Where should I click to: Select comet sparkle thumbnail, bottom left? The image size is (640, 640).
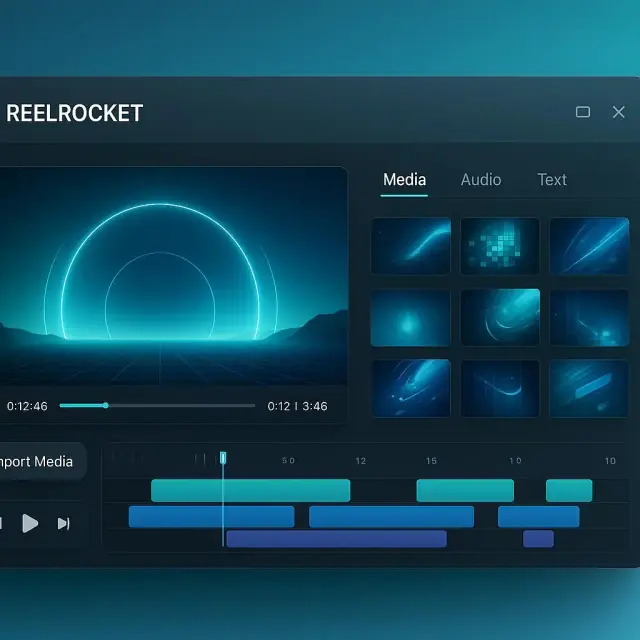[x=411, y=388]
